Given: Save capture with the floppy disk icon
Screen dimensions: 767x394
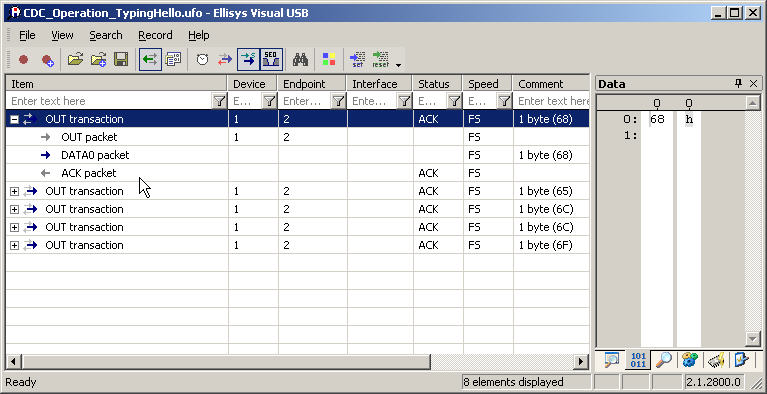Looking at the screenshot, I should pos(121,60).
